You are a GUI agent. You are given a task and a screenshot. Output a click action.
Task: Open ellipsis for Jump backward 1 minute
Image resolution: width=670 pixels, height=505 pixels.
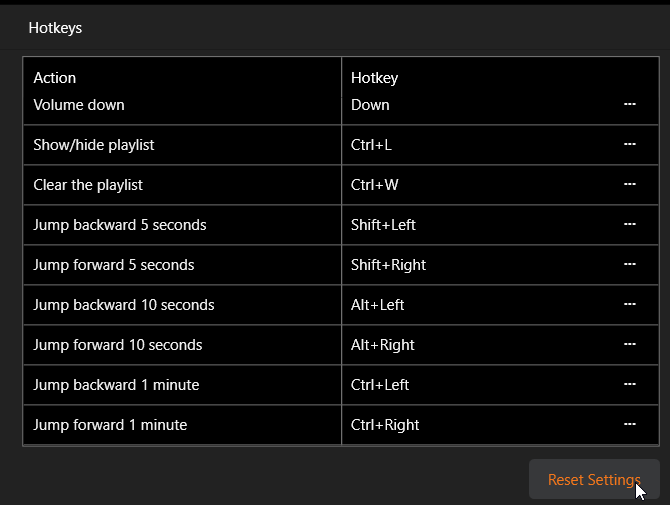tap(630, 385)
